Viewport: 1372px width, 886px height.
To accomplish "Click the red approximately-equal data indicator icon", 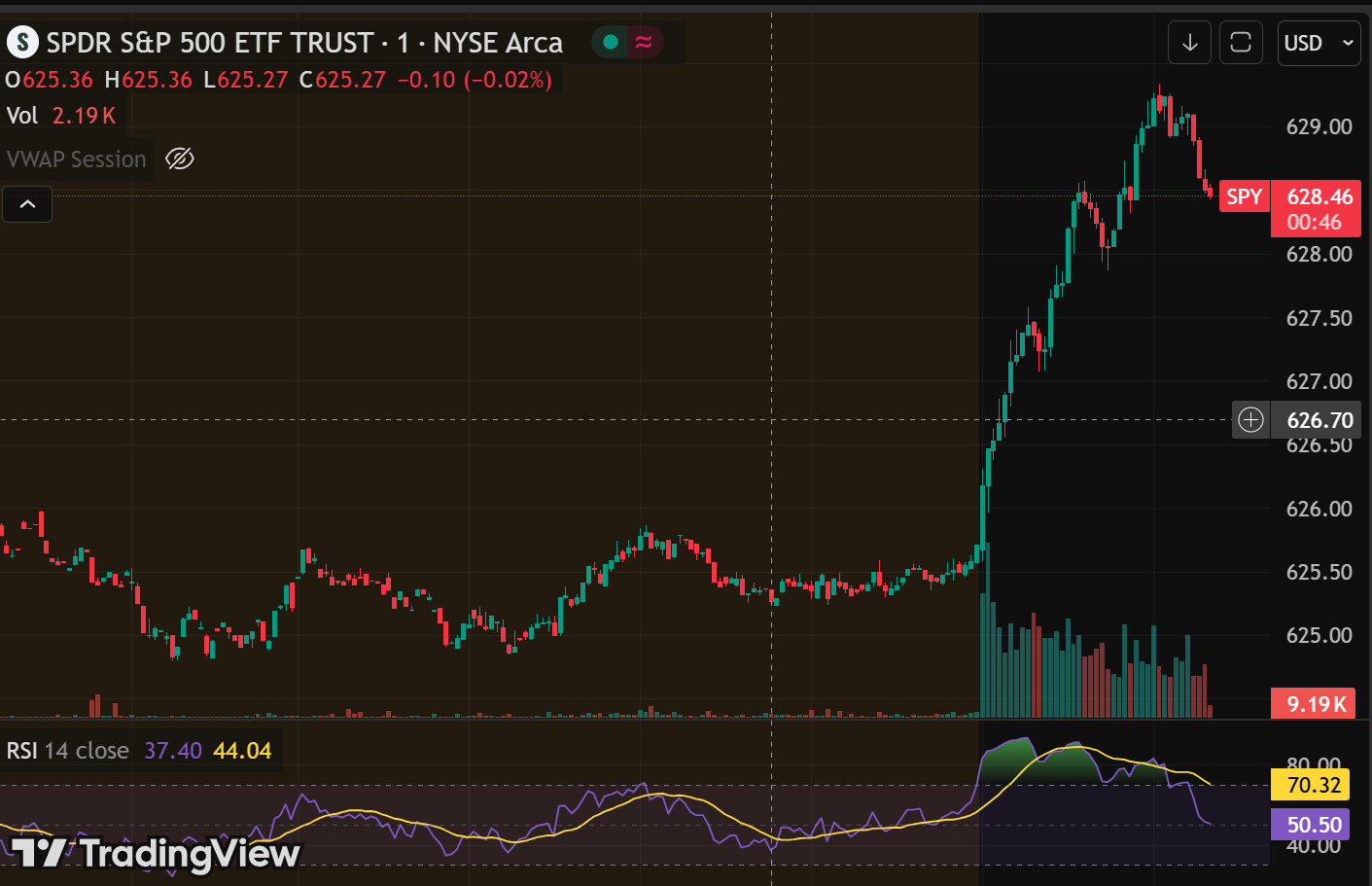I will coord(644,42).
